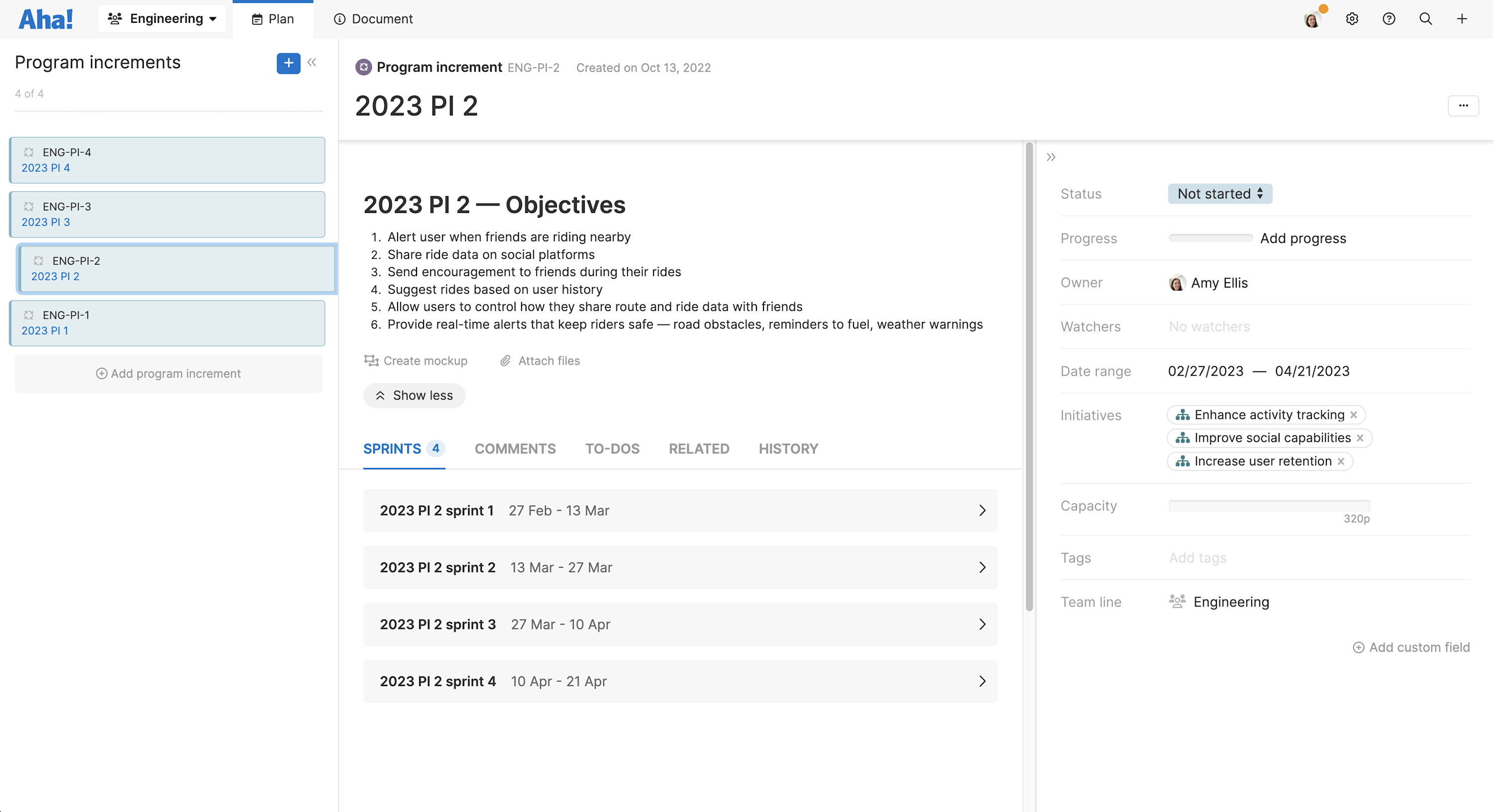Click the Capacity bar
1493x812 pixels.
point(1269,506)
